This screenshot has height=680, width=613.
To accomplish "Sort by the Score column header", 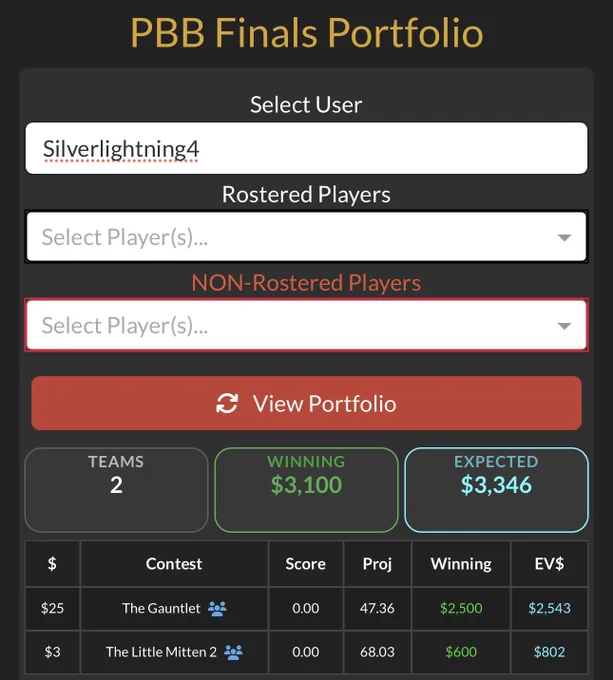I will point(306,564).
